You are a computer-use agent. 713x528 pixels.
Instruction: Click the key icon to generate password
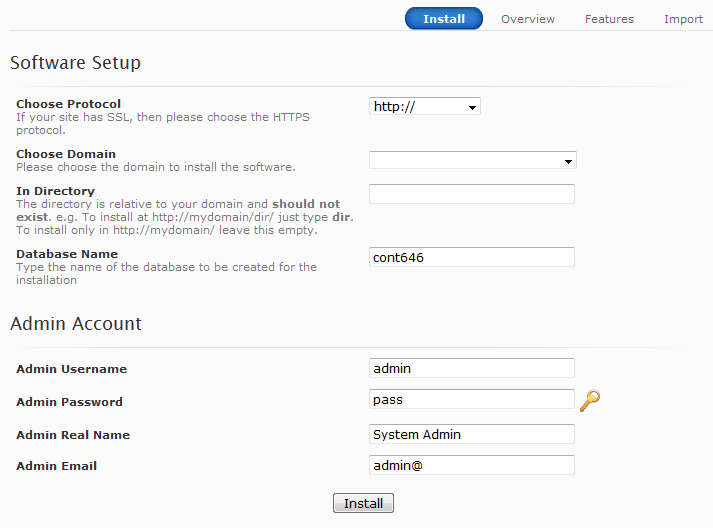pyautogui.click(x=590, y=401)
